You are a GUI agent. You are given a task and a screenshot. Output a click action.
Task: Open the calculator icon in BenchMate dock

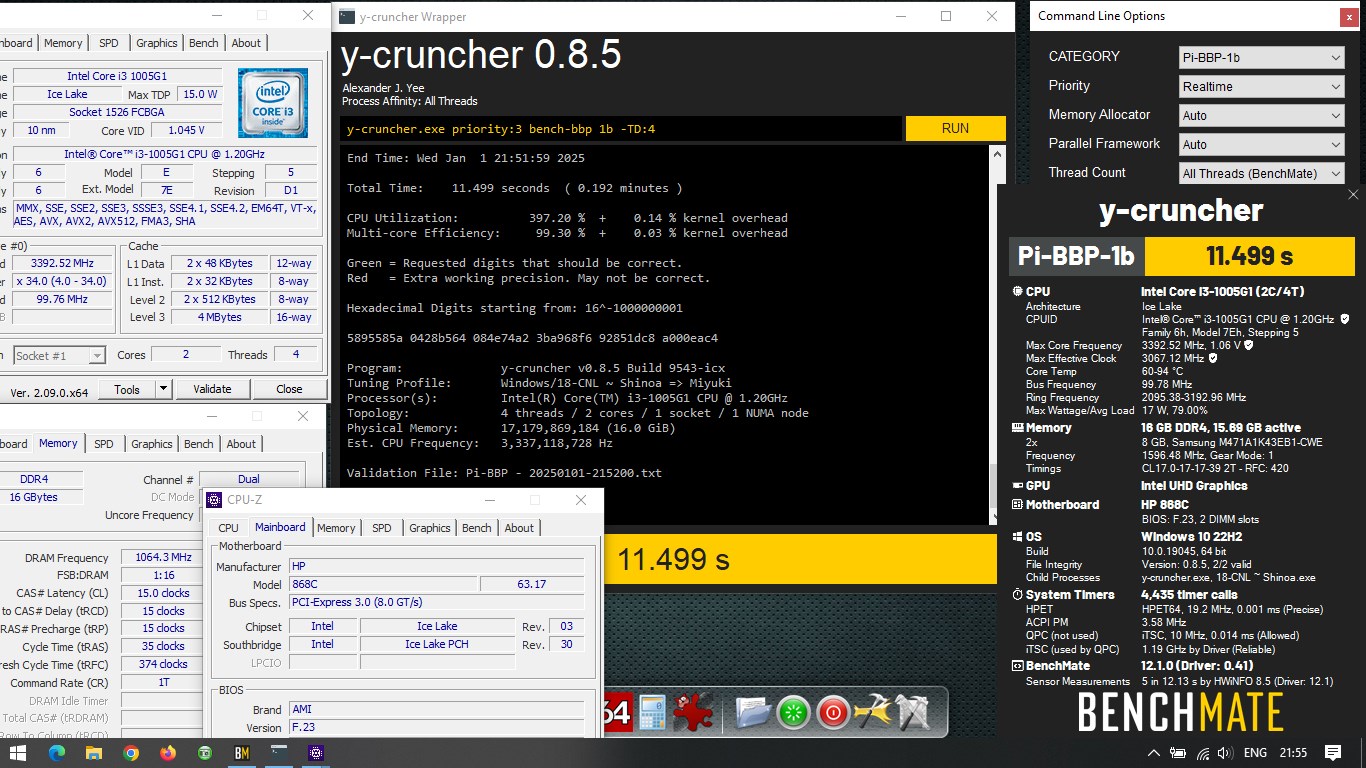click(x=653, y=713)
